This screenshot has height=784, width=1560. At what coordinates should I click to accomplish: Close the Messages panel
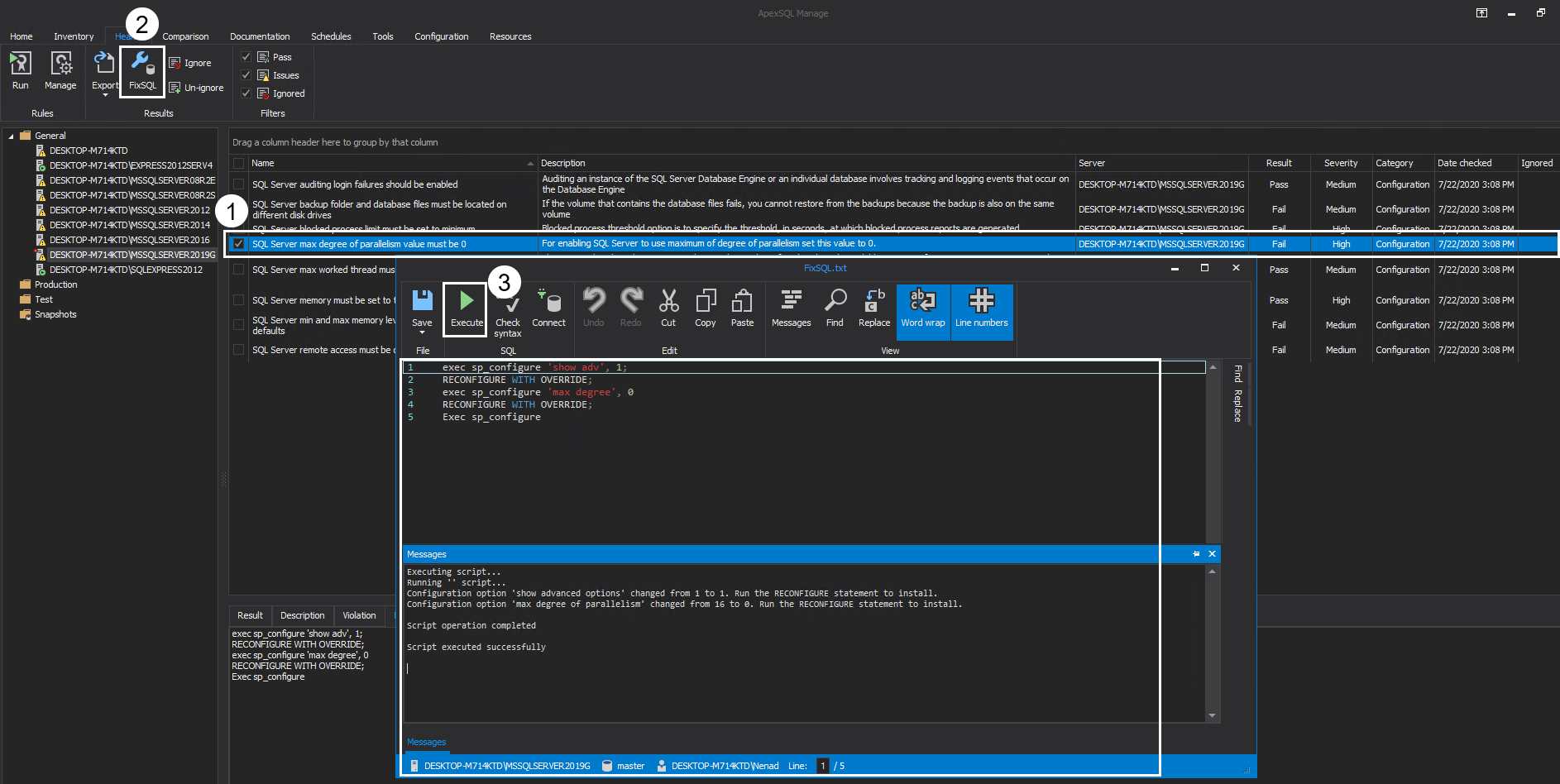pyautogui.click(x=1212, y=554)
